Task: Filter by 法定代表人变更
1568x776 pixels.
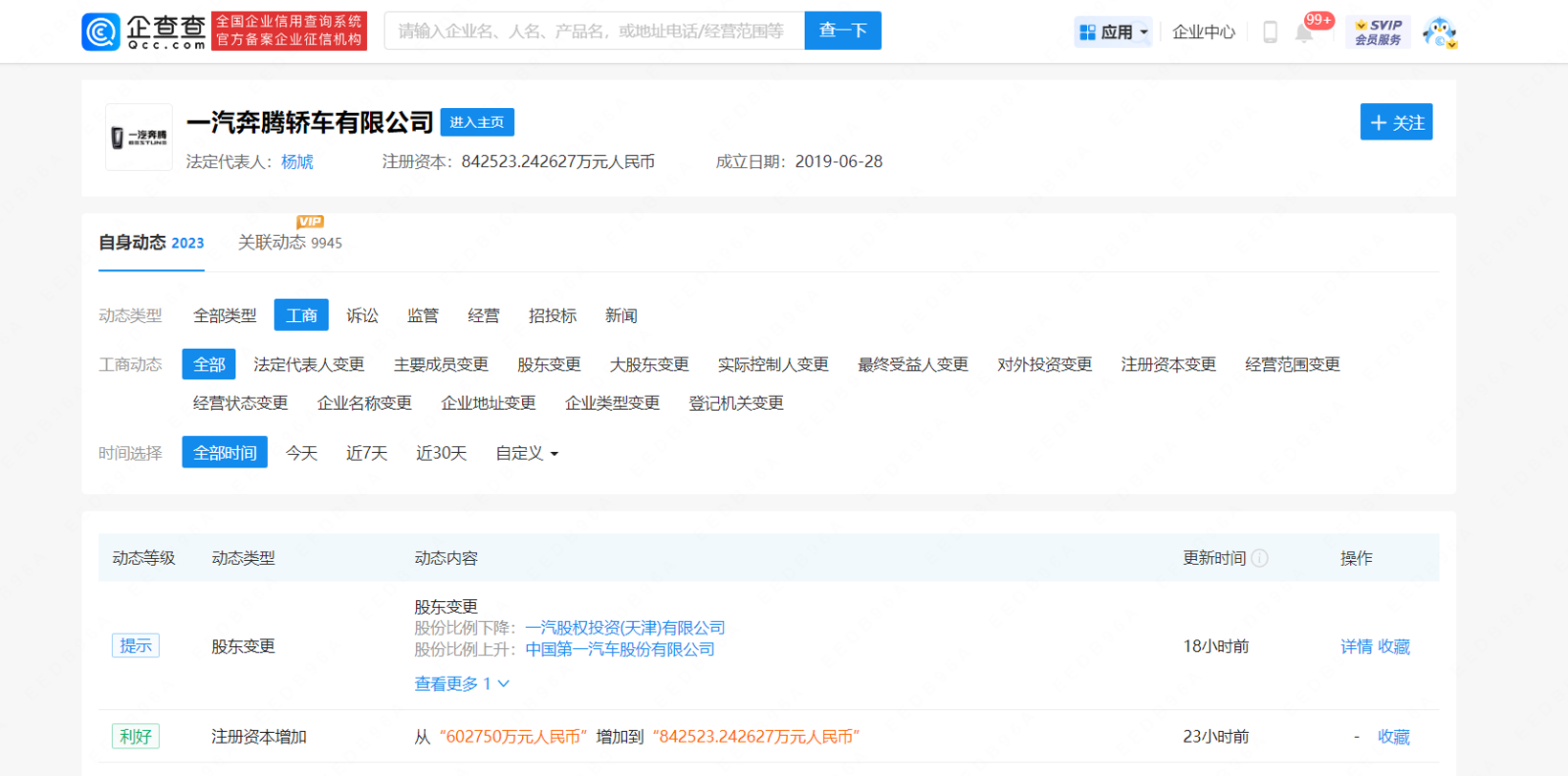Action: point(309,364)
